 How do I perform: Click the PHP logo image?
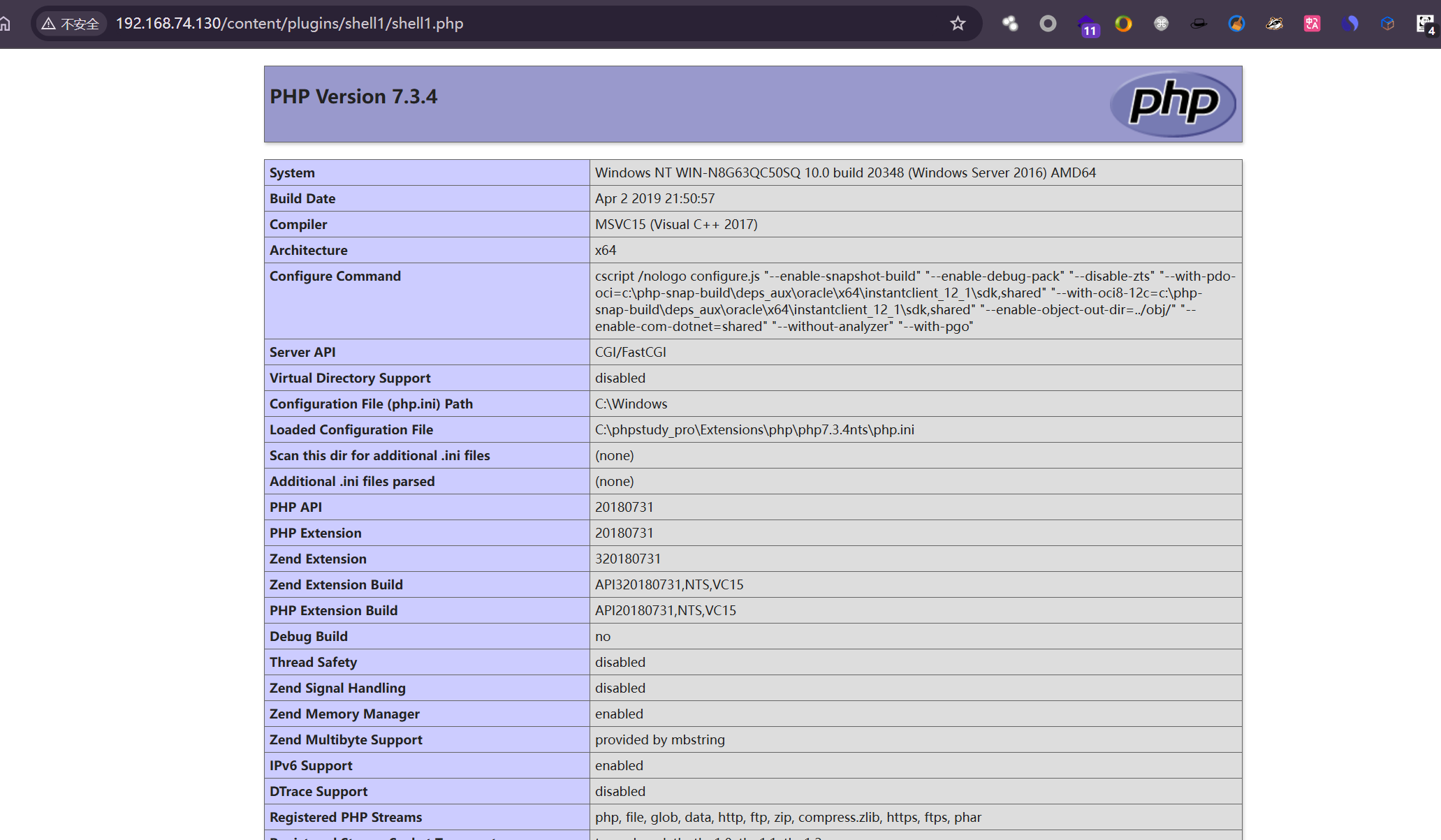pos(1172,104)
